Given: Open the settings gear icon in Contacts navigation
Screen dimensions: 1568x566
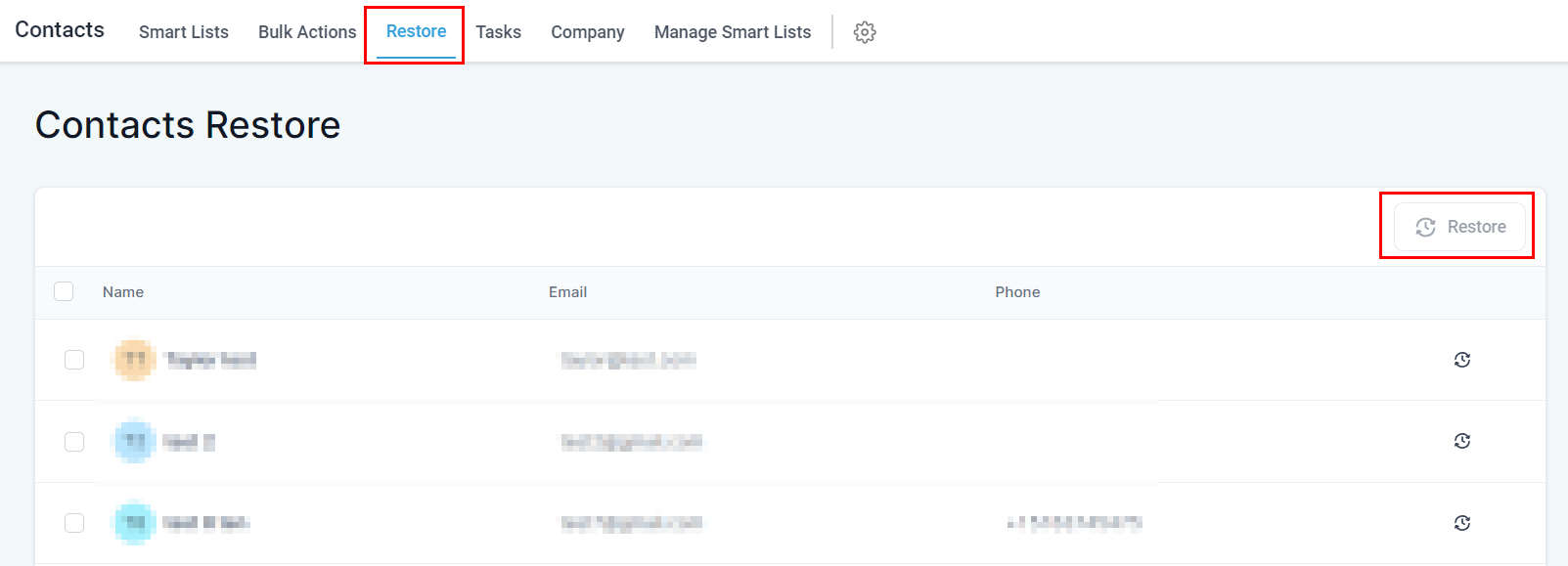Looking at the screenshot, I should (864, 32).
